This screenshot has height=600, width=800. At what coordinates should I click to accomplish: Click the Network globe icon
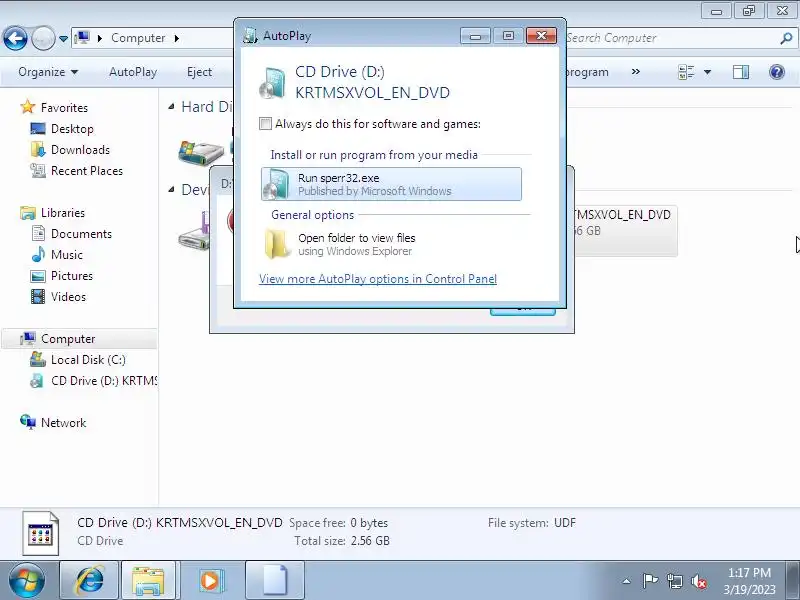[28, 422]
